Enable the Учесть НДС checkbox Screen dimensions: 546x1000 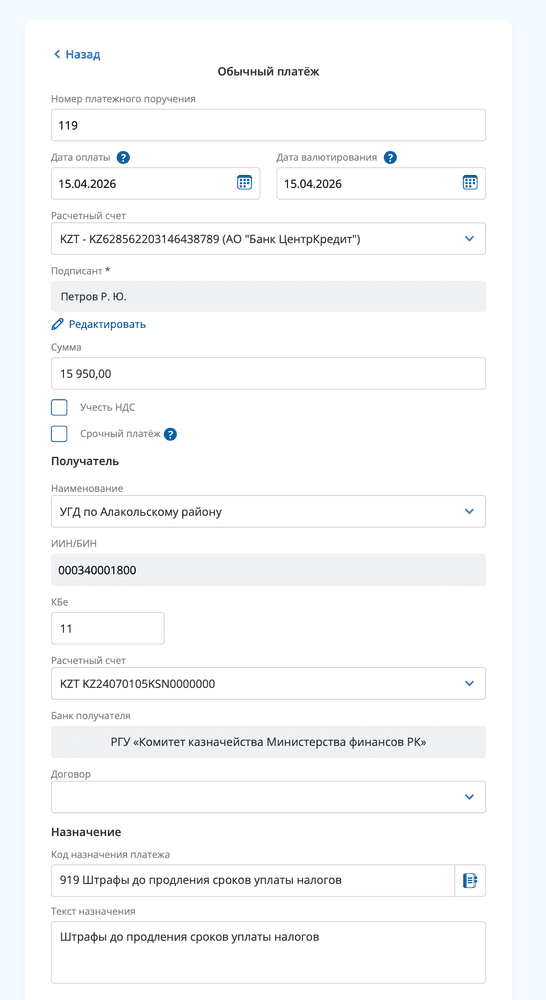tap(59, 408)
